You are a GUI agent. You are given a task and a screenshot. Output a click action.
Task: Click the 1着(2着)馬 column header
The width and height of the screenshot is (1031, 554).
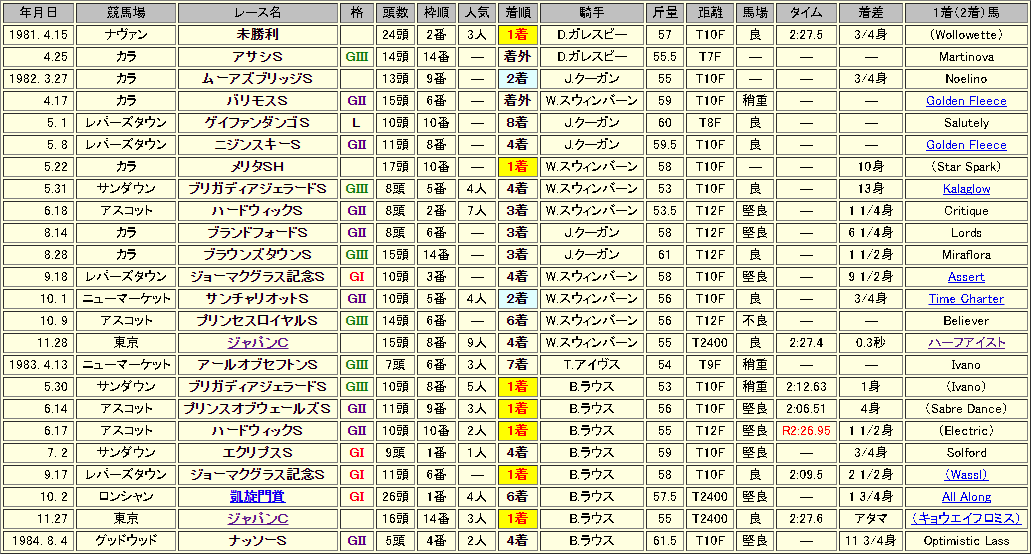[966, 12]
